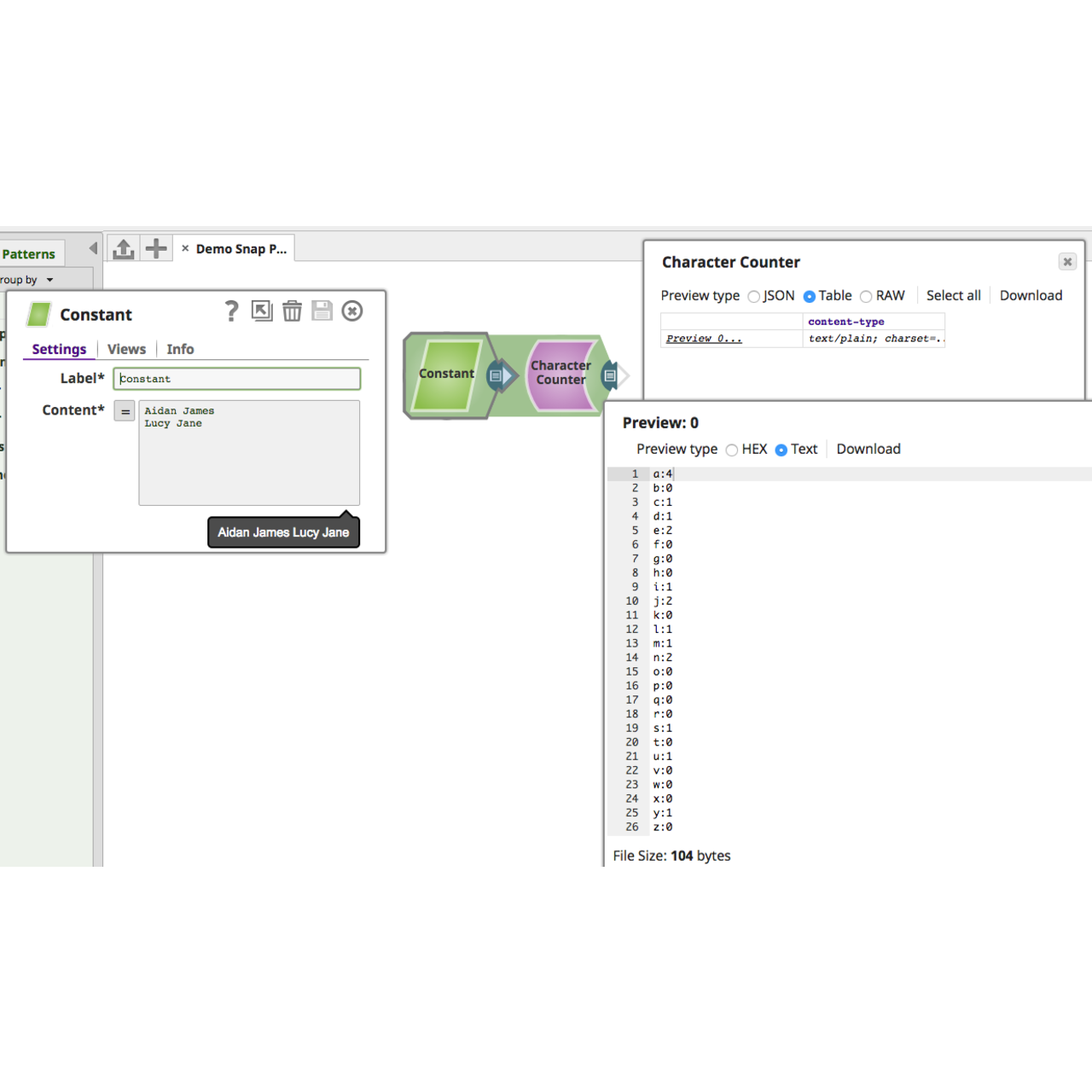Click inside the Label input field
Viewport: 1092px width, 1092px height.
click(236, 379)
